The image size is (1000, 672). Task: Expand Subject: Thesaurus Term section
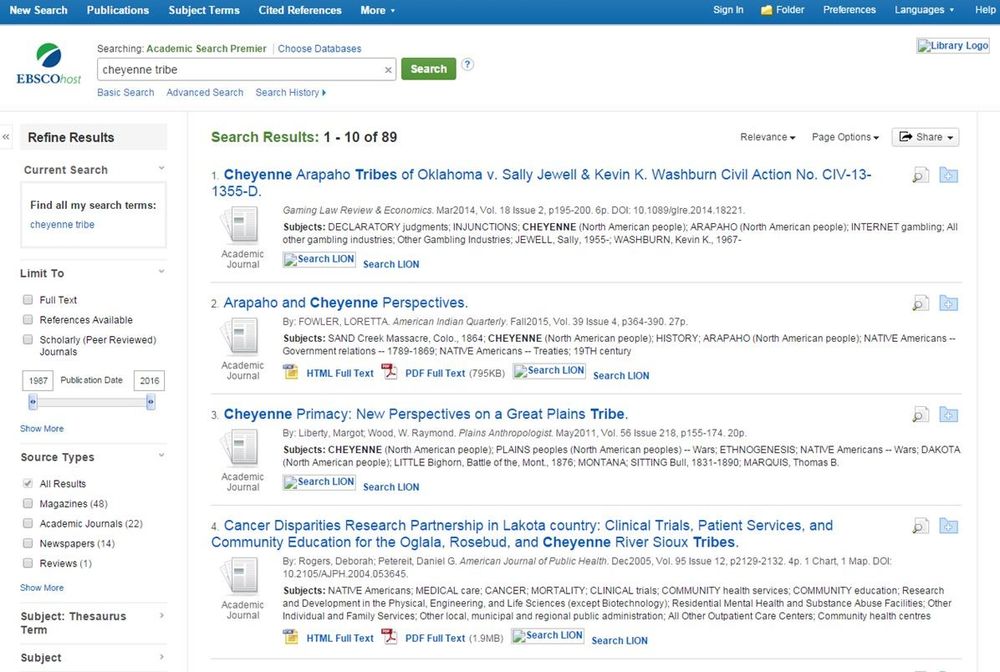pos(161,616)
